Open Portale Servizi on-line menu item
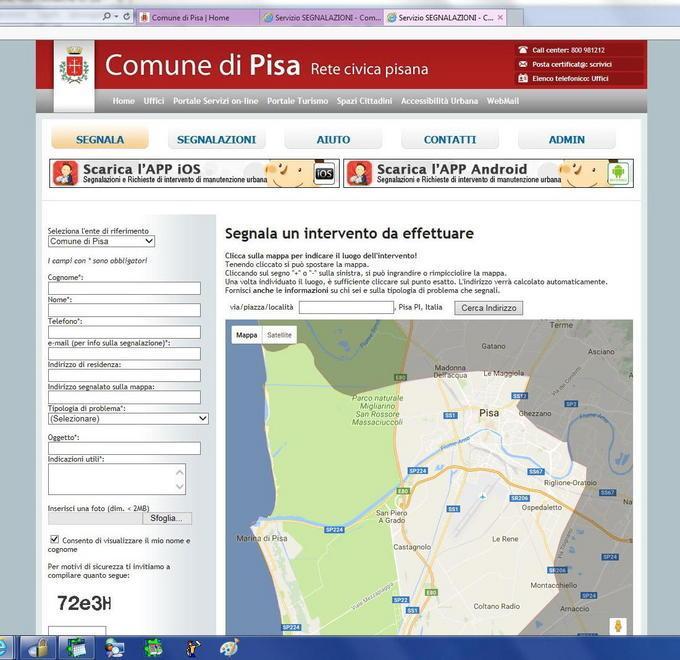This screenshot has height=660, width=680. 216,101
